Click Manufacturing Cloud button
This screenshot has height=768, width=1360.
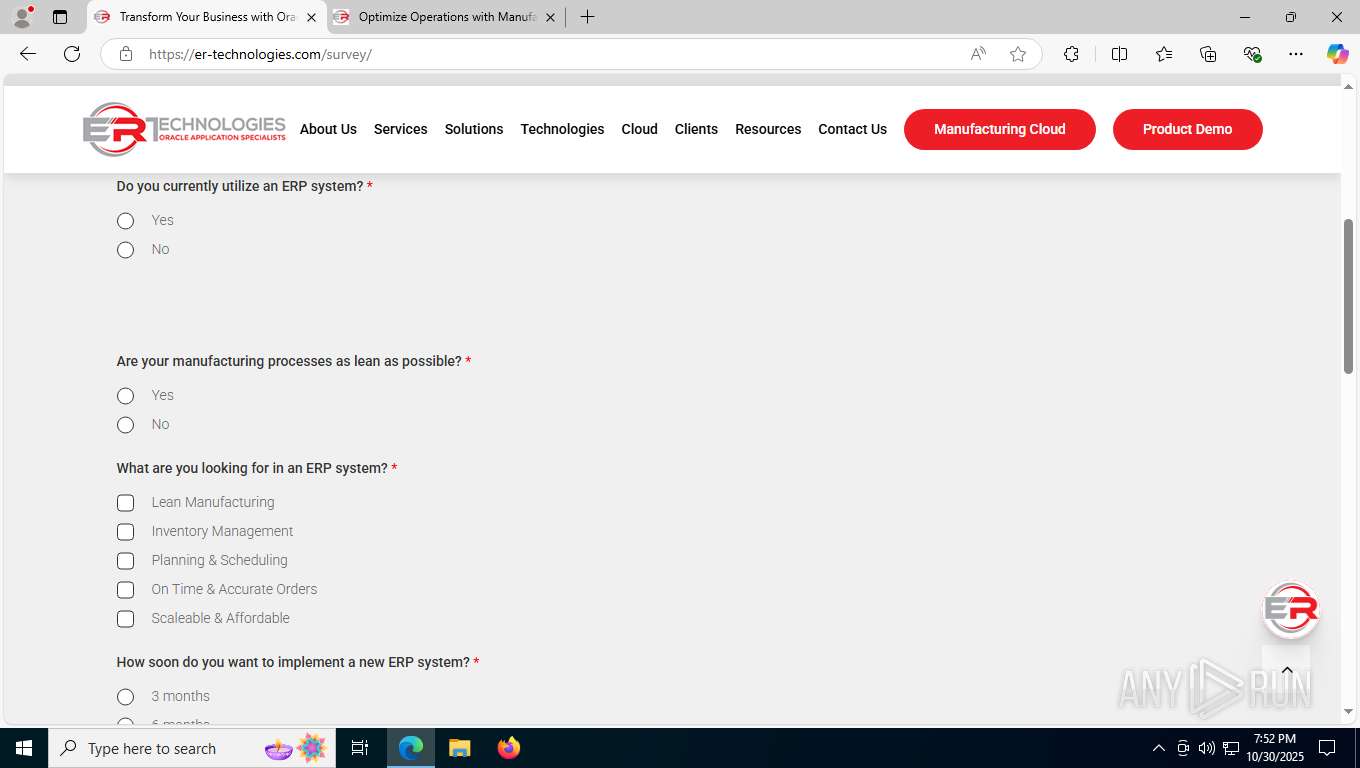[x=1000, y=129]
